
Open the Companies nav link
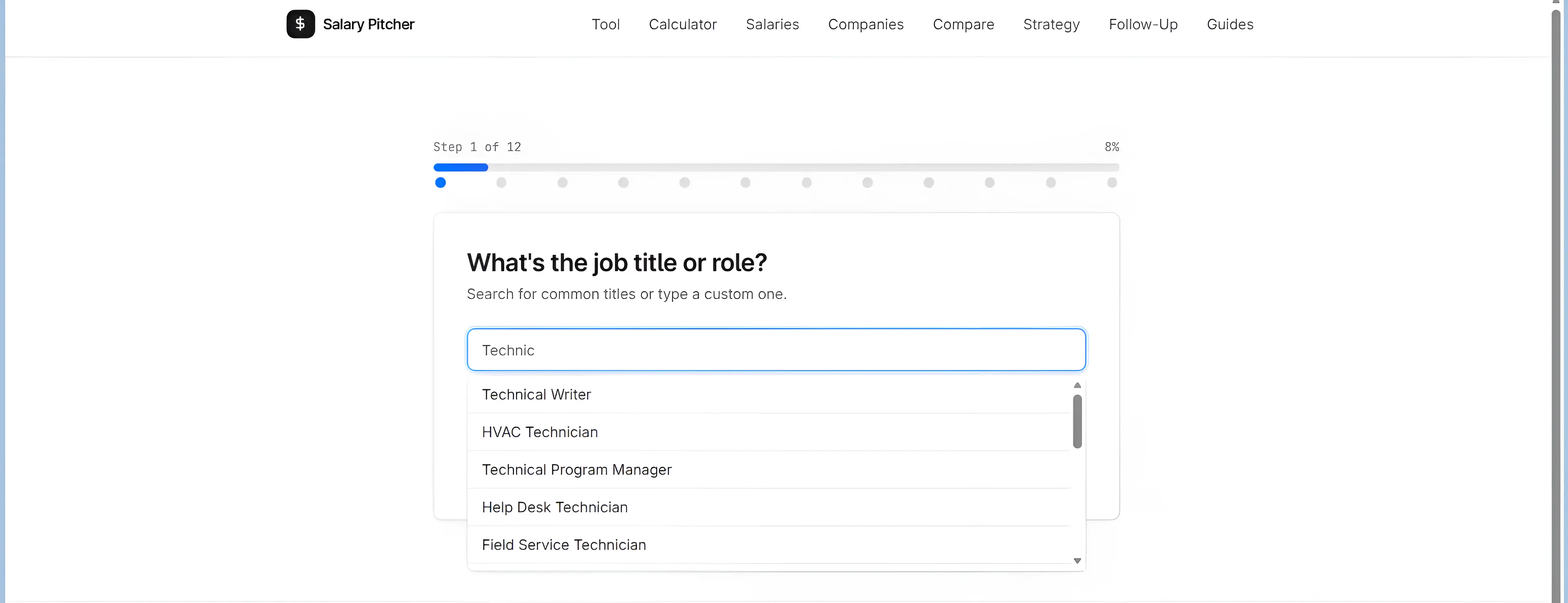click(866, 25)
